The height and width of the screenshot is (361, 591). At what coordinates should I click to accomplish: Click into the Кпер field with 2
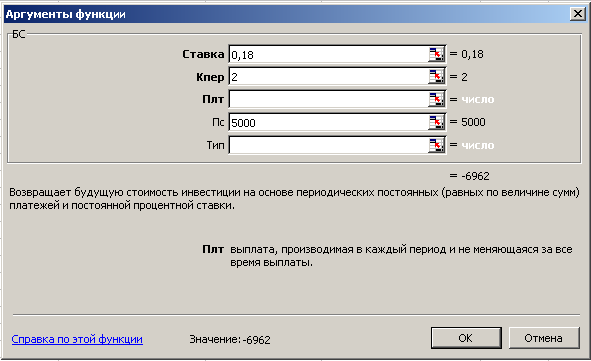[x=328, y=77]
